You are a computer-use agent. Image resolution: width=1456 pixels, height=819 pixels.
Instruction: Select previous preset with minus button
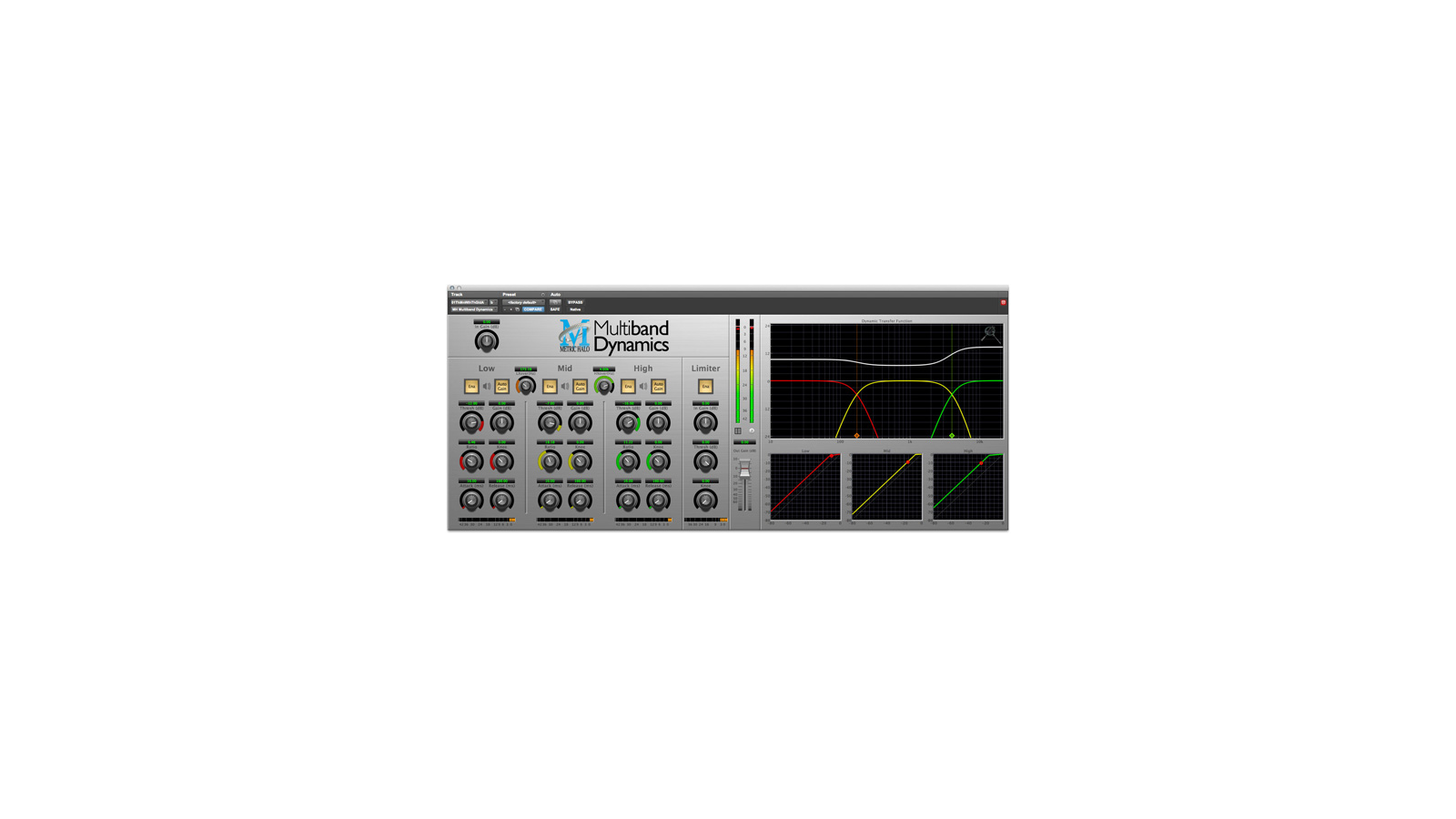click(505, 309)
